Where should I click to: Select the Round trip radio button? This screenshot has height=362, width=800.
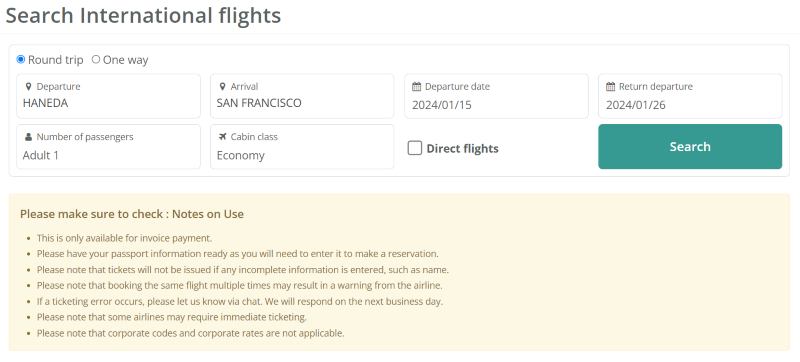coord(21,60)
